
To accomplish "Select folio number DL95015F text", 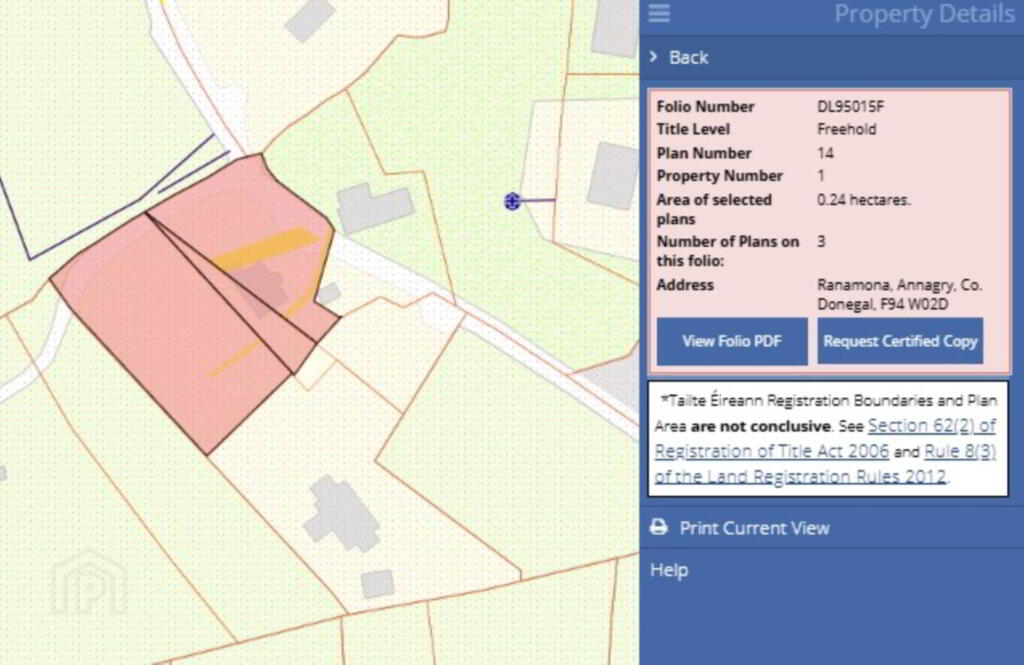I will click(850, 106).
